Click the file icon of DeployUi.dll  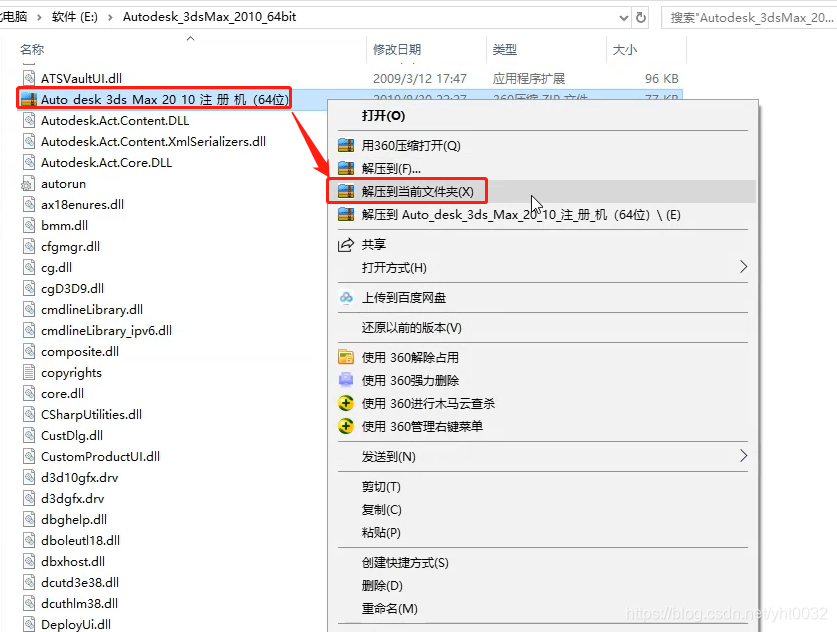pos(29,624)
